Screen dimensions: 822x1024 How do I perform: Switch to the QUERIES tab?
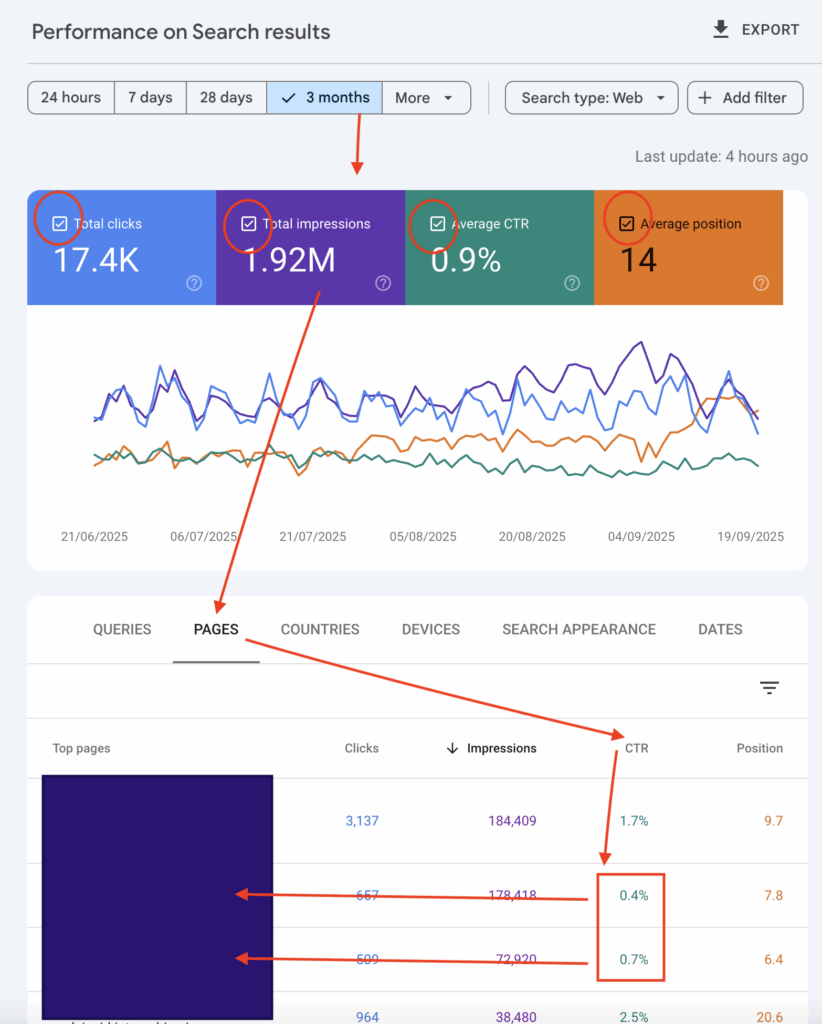pos(121,629)
